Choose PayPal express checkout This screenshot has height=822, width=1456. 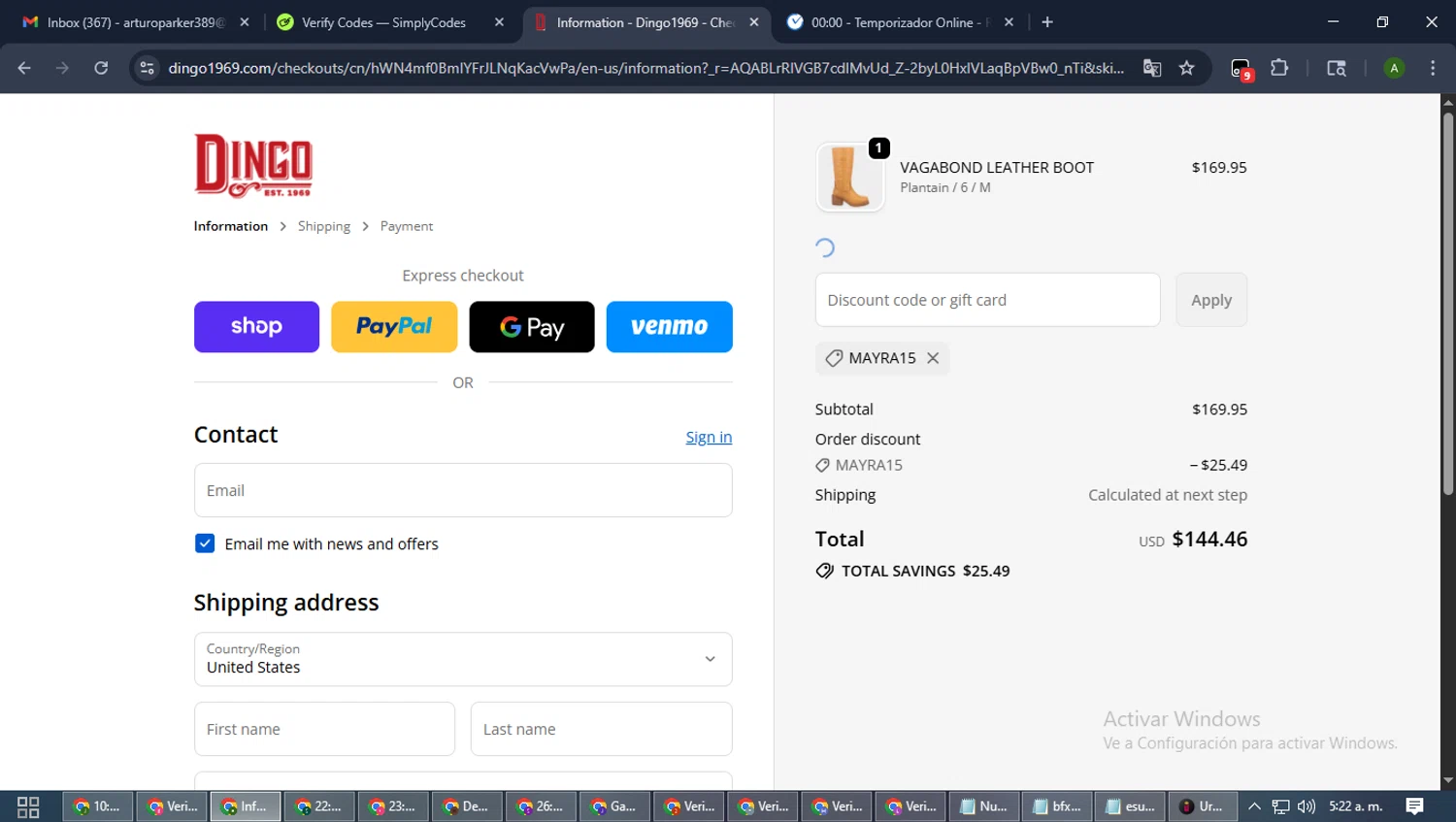pos(394,327)
